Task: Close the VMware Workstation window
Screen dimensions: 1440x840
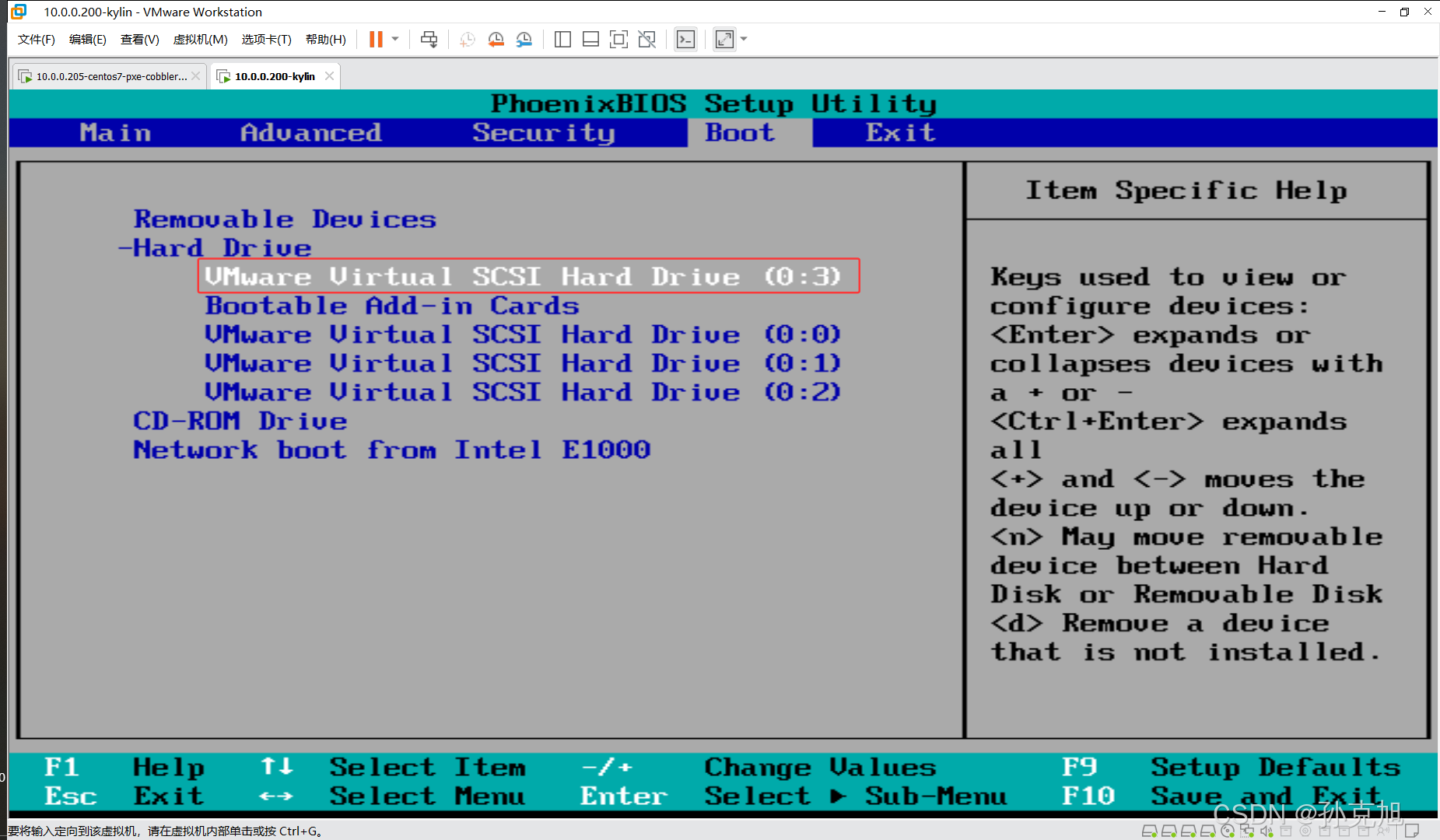Action: coord(1428,12)
